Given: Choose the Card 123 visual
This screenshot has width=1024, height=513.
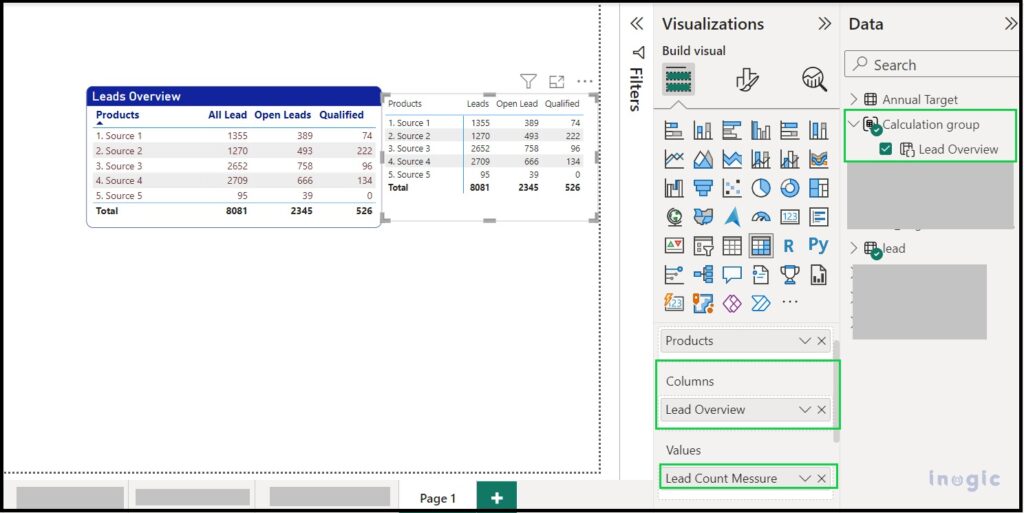Looking at the screenshot, I should click(x=790, y=217).
